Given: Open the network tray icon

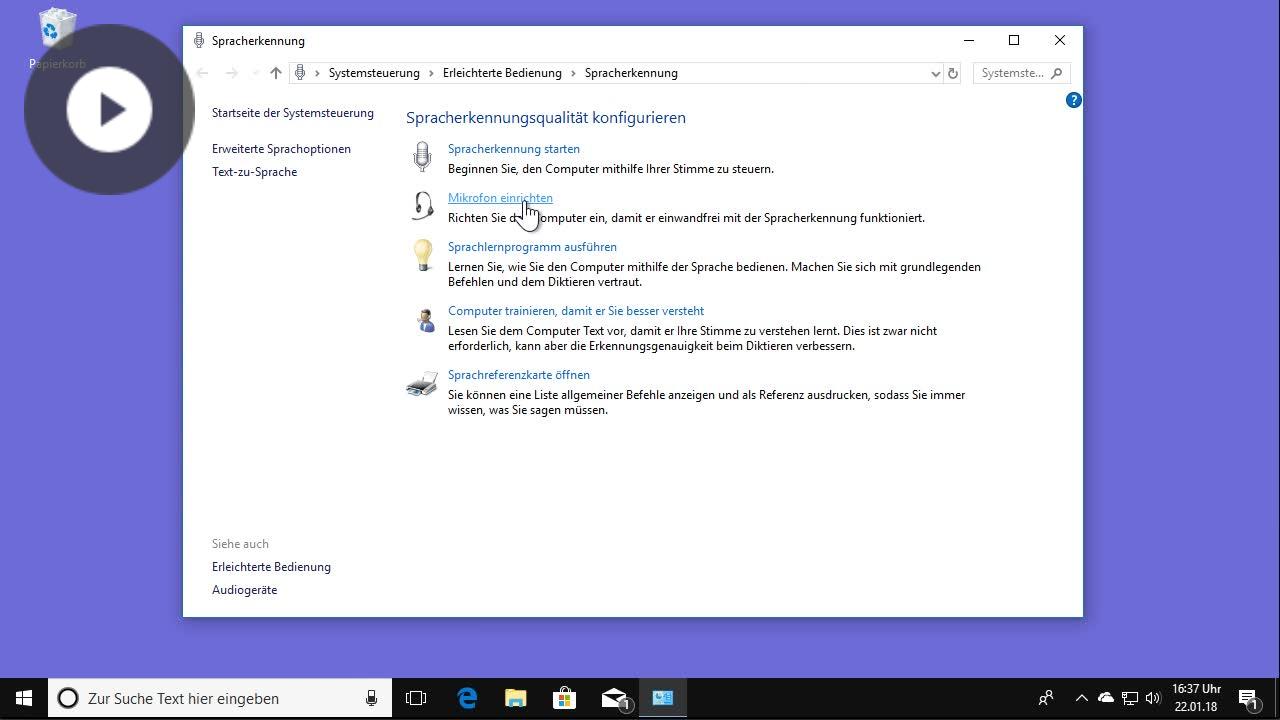Looking at the screenshot, I should pyautogui.click(x=1130, y=698).
